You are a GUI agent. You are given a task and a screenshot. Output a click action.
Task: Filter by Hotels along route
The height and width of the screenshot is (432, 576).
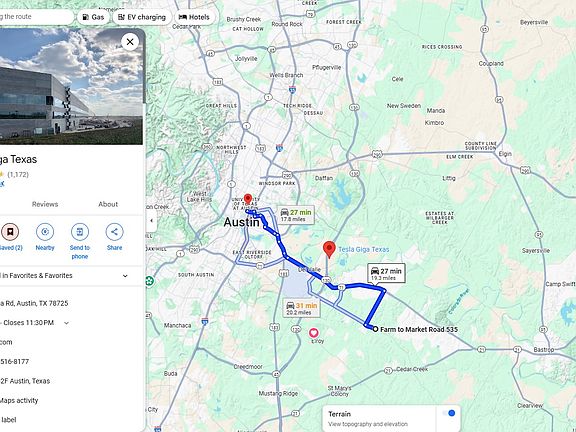[194, 17]
